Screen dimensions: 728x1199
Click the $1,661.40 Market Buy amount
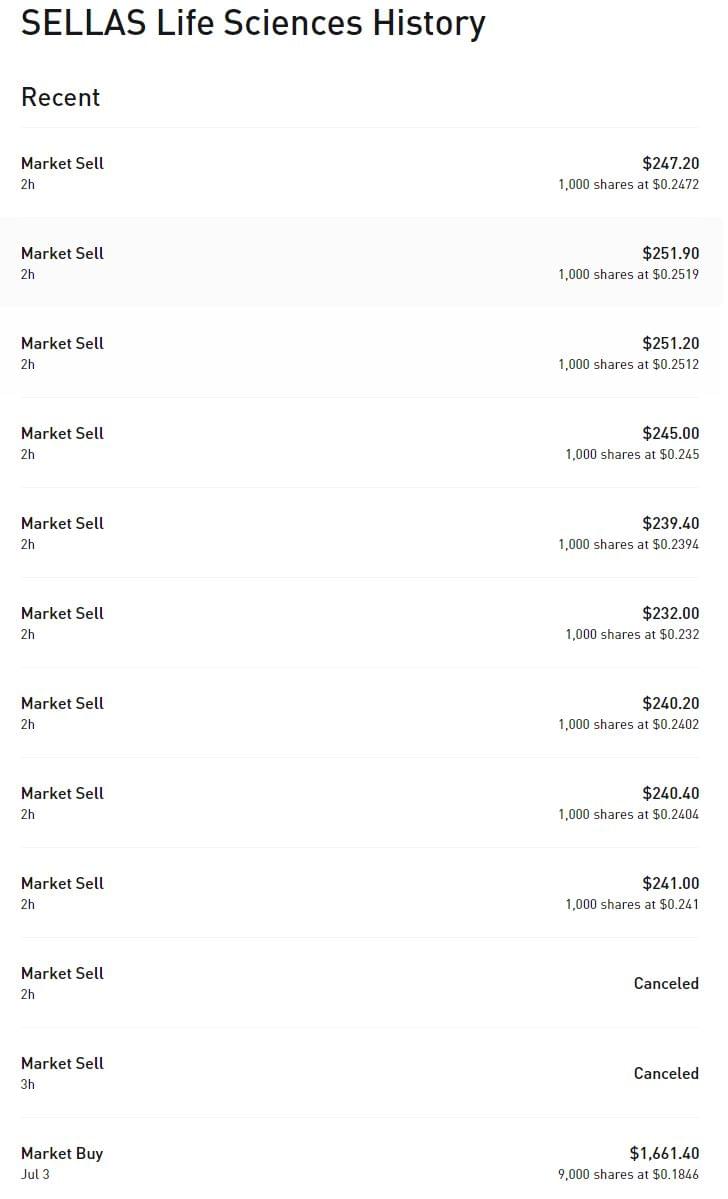[x=664, y=1154]
